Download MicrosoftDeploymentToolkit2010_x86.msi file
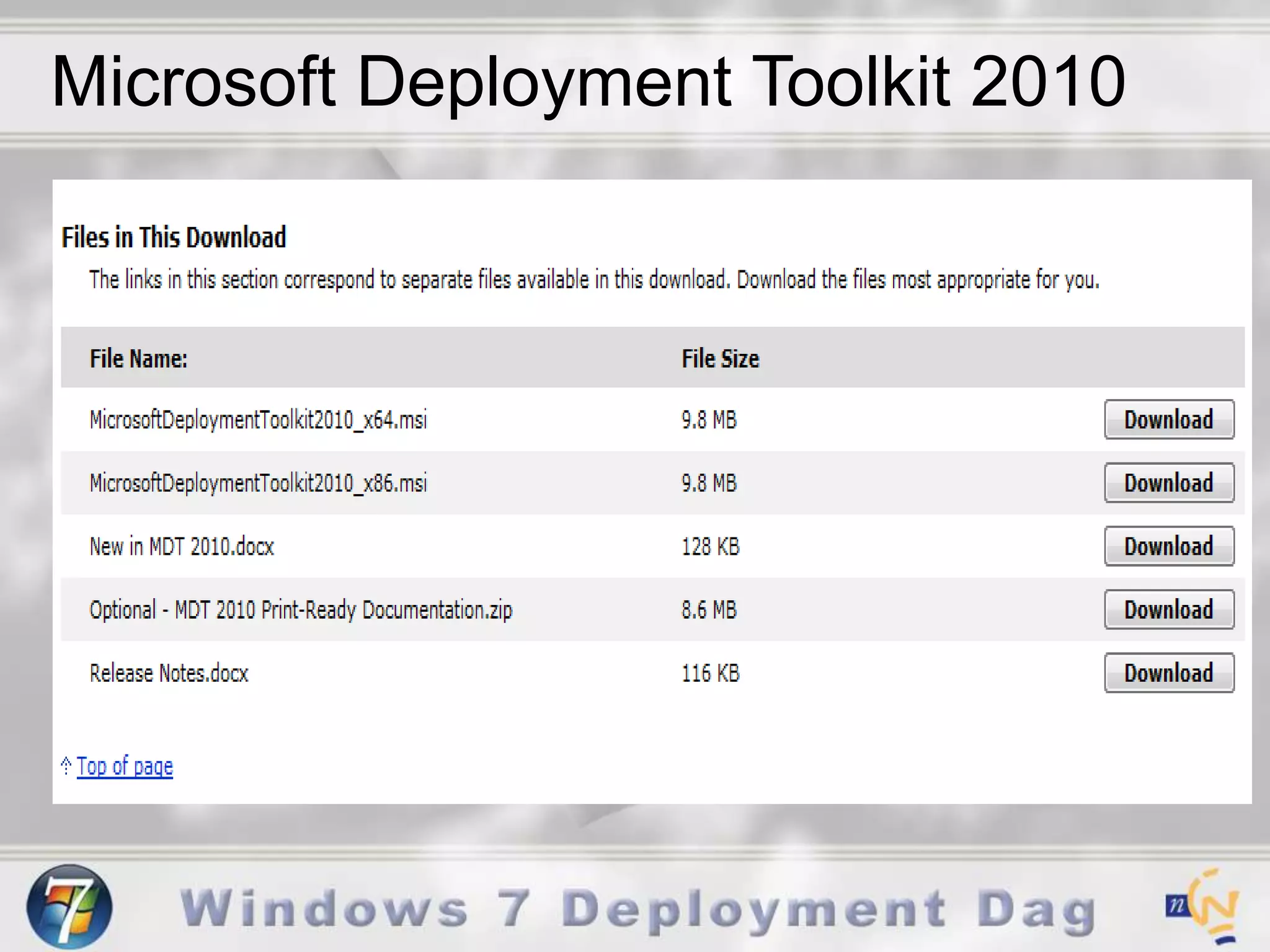This screenshot has width=1270, height=952. point(1169,483)
